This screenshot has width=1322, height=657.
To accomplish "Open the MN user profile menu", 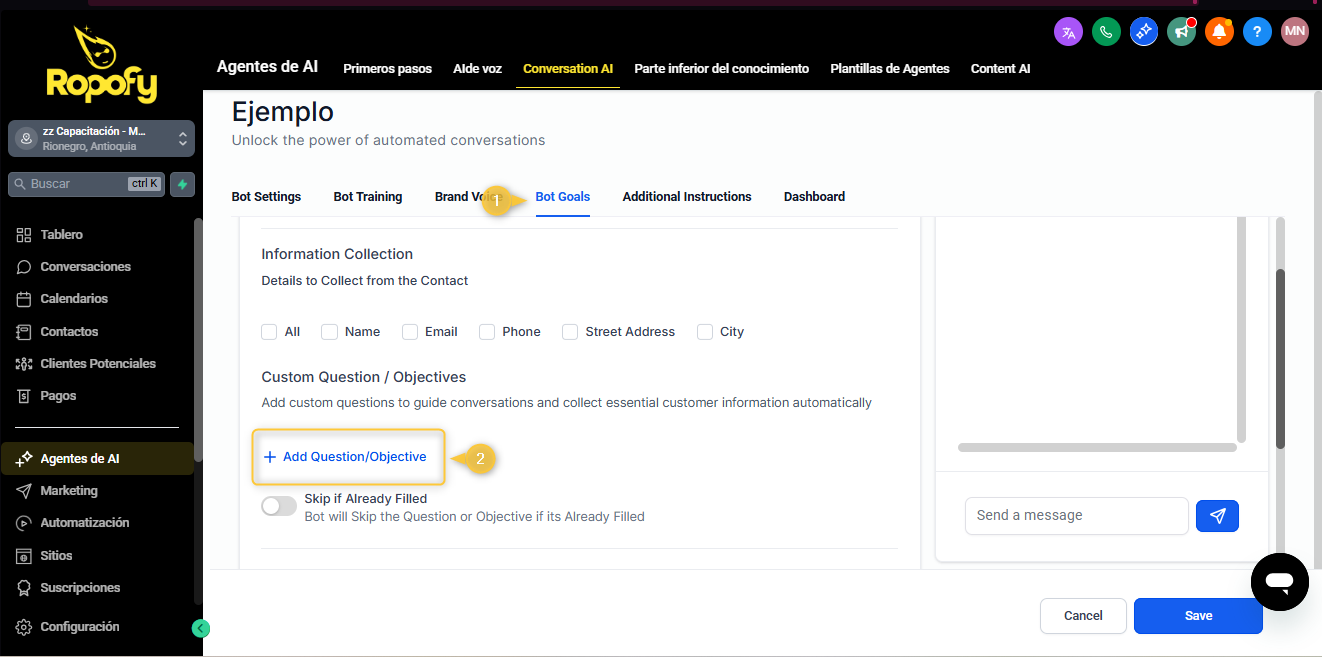I will click(x=1295, y=32).
